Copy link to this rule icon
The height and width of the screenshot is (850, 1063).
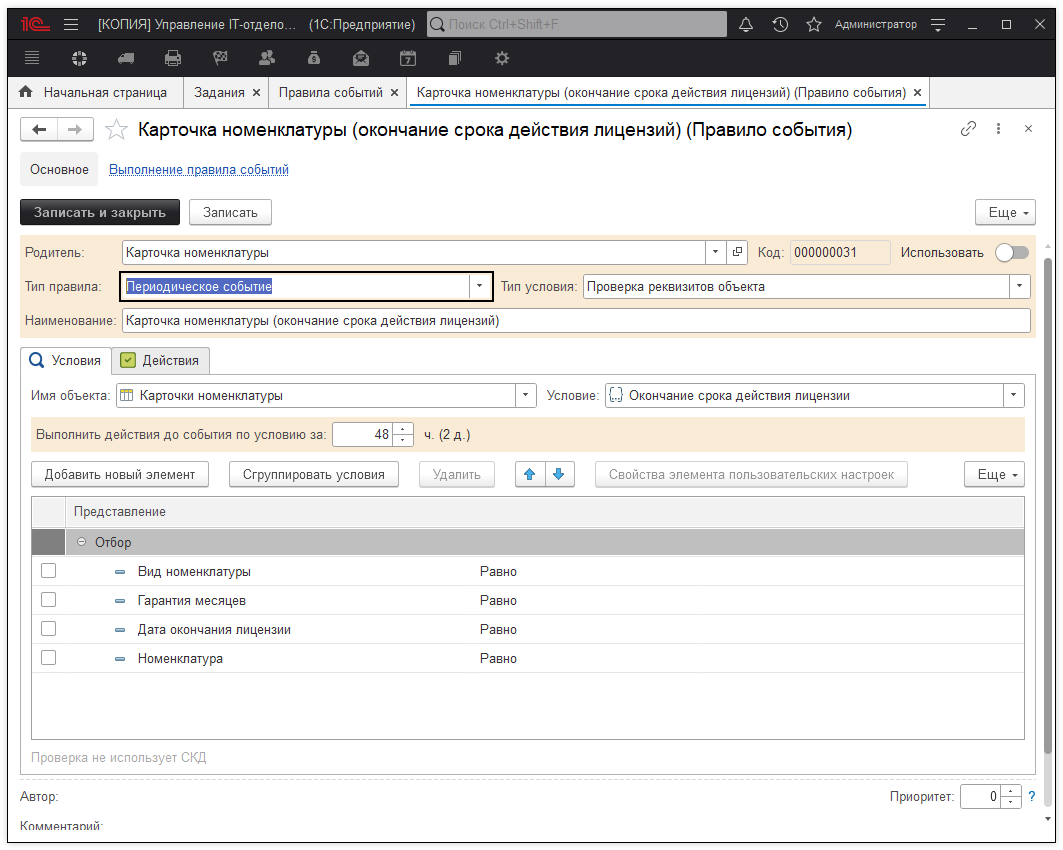(968, 129)
